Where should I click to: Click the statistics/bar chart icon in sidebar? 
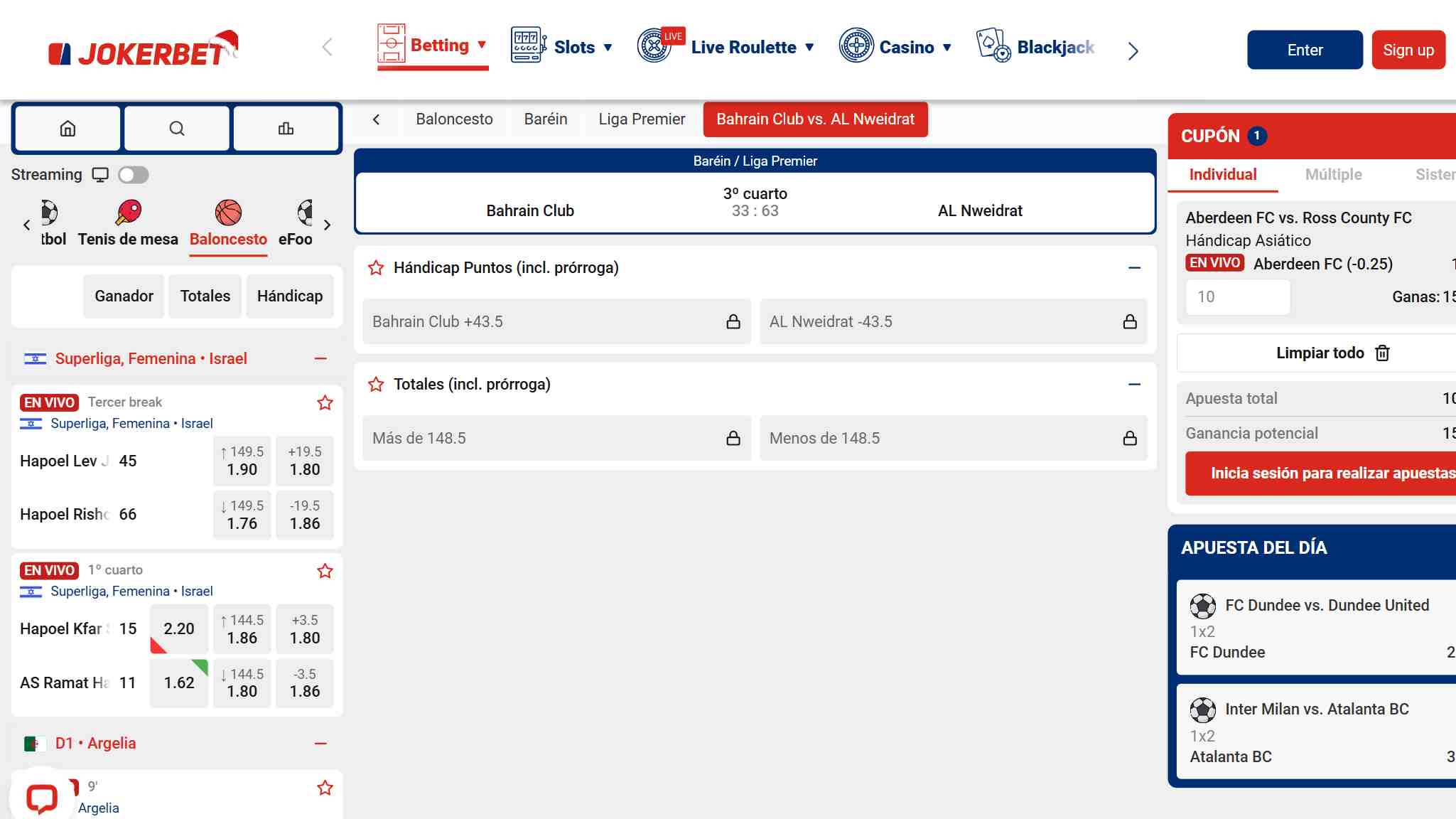[x=287, y=128]
